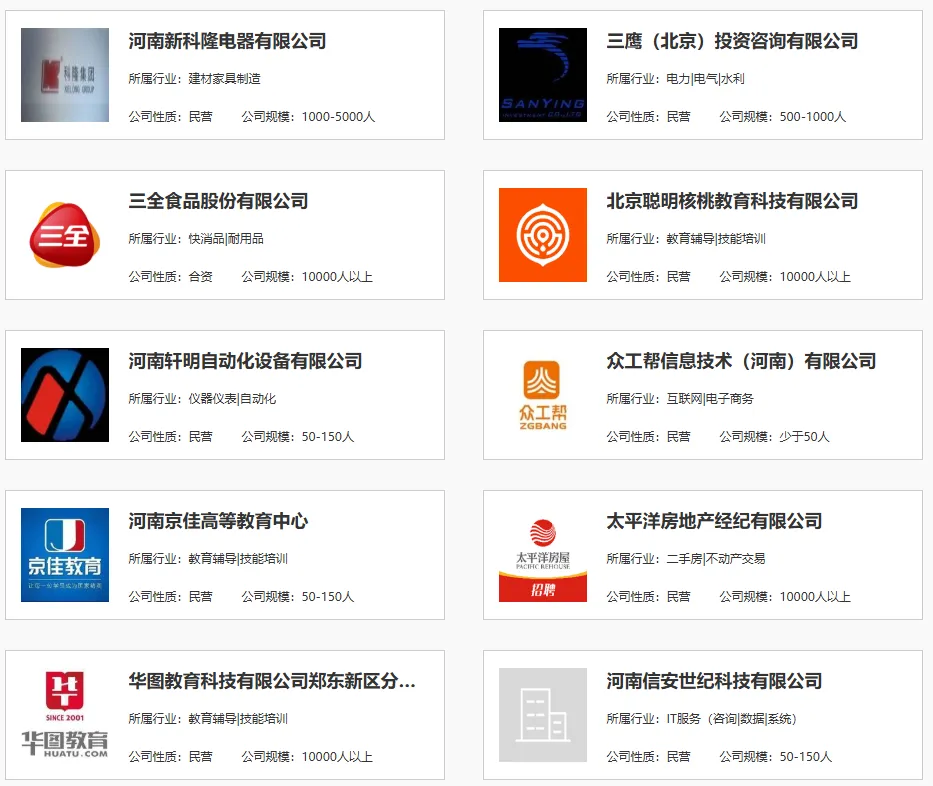Click the 科隆集团 company logo
Image resolution: width=933 pixels, height=786 pixels.
coord(65,75)
